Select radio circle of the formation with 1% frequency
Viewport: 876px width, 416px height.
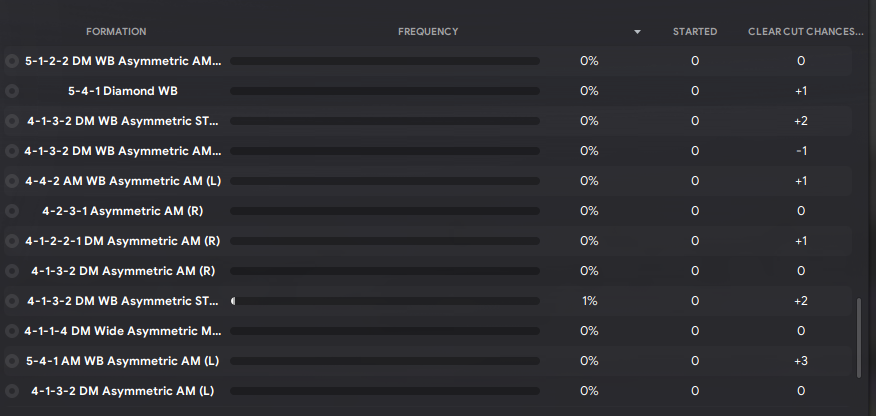[12, 301]
